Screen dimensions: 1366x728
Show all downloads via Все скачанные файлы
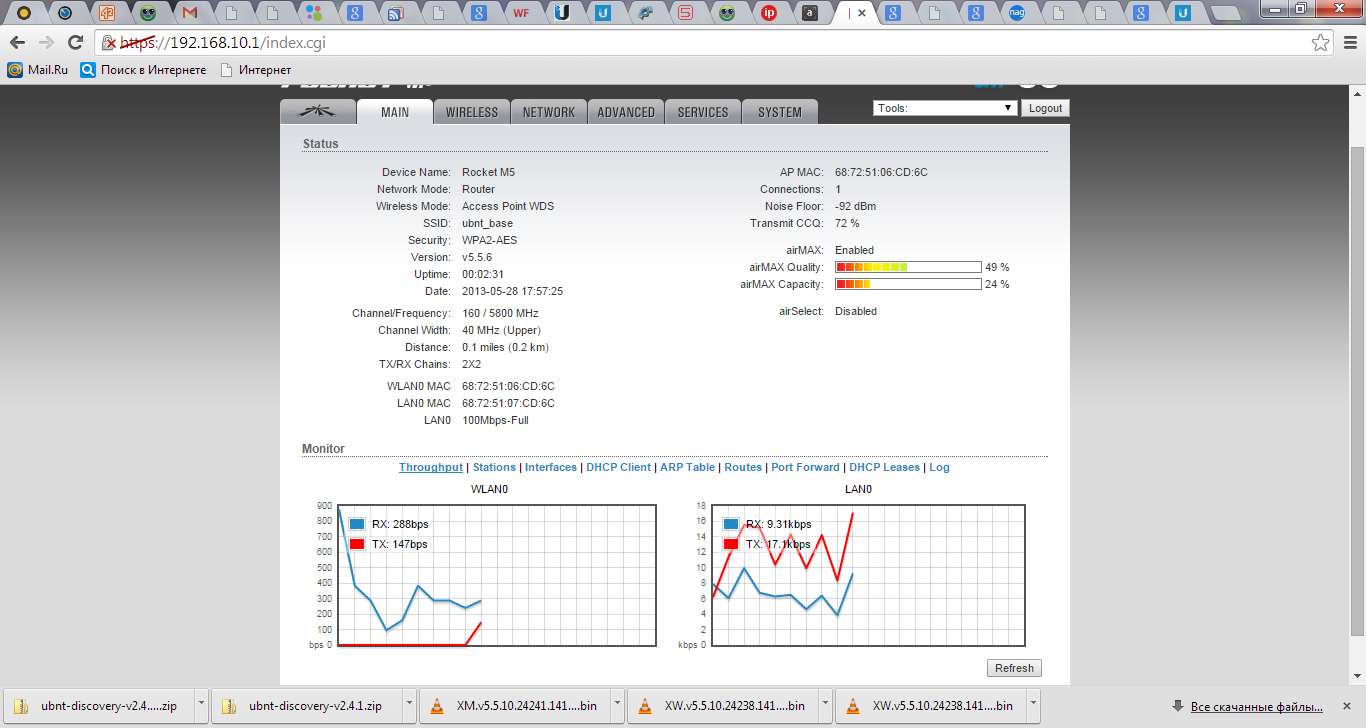pos(1256,706)
